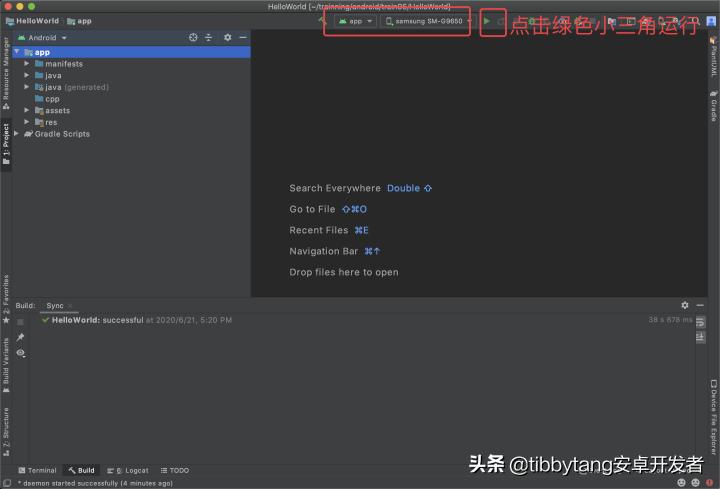This screenshot has height=489, width=720.
Task: Click the frowning feedback icon in status bar
Action: point(696,483)
